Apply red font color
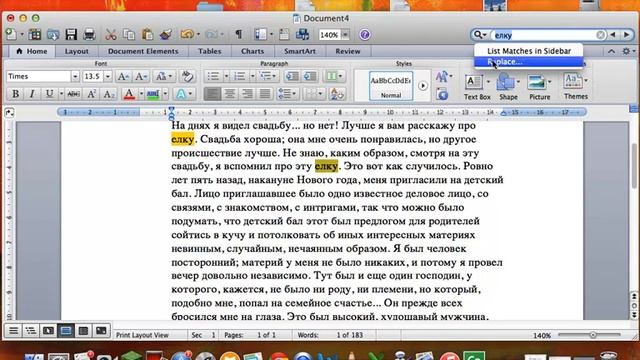 tap(129, 94)
